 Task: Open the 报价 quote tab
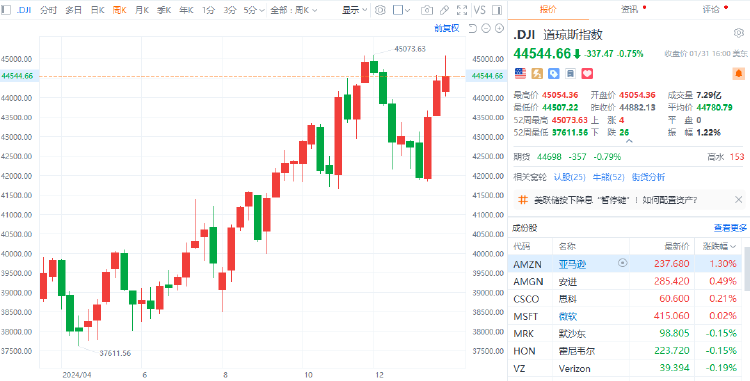point(548,10)
